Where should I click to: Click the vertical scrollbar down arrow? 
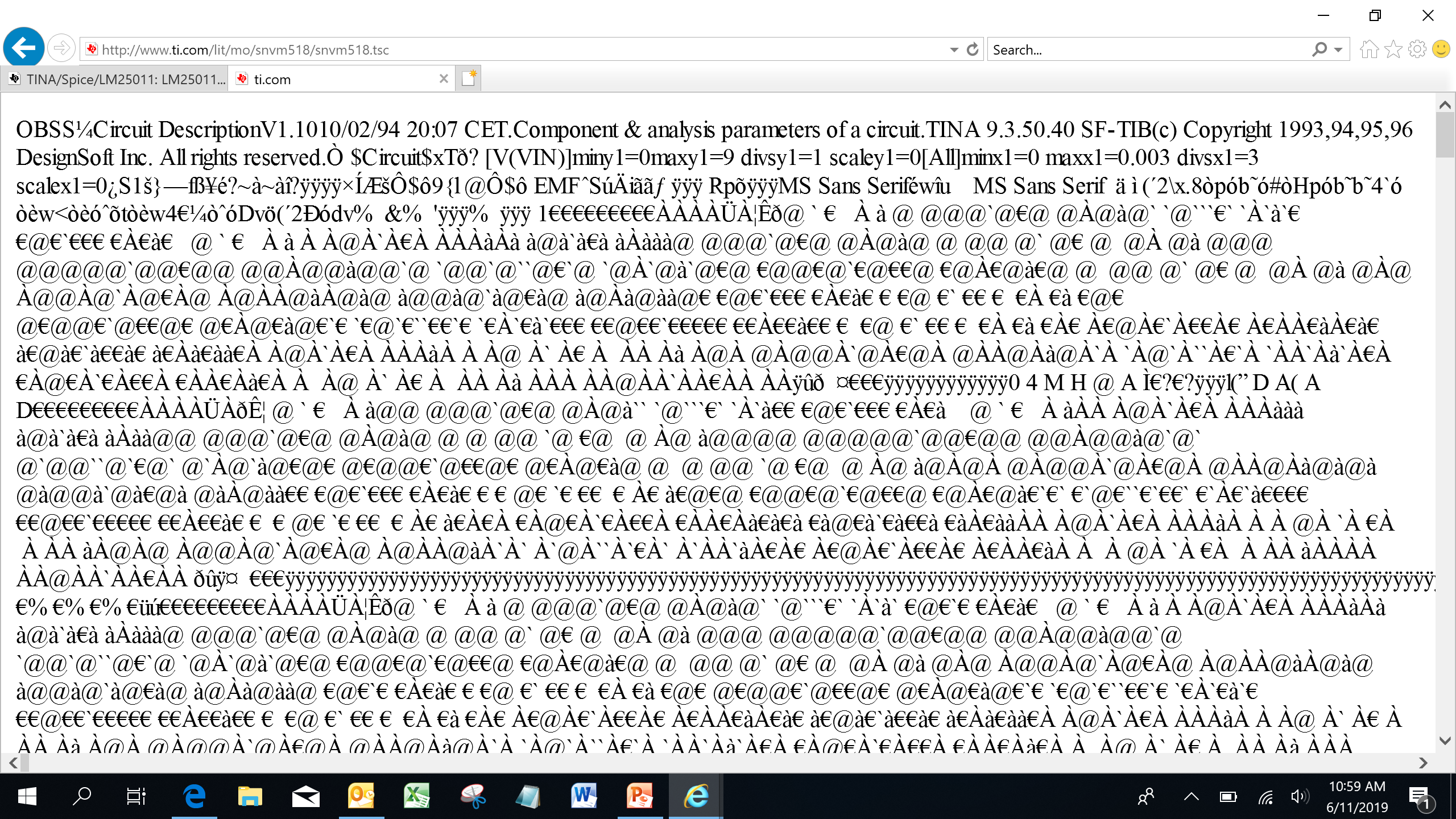tap(1445, 741)
